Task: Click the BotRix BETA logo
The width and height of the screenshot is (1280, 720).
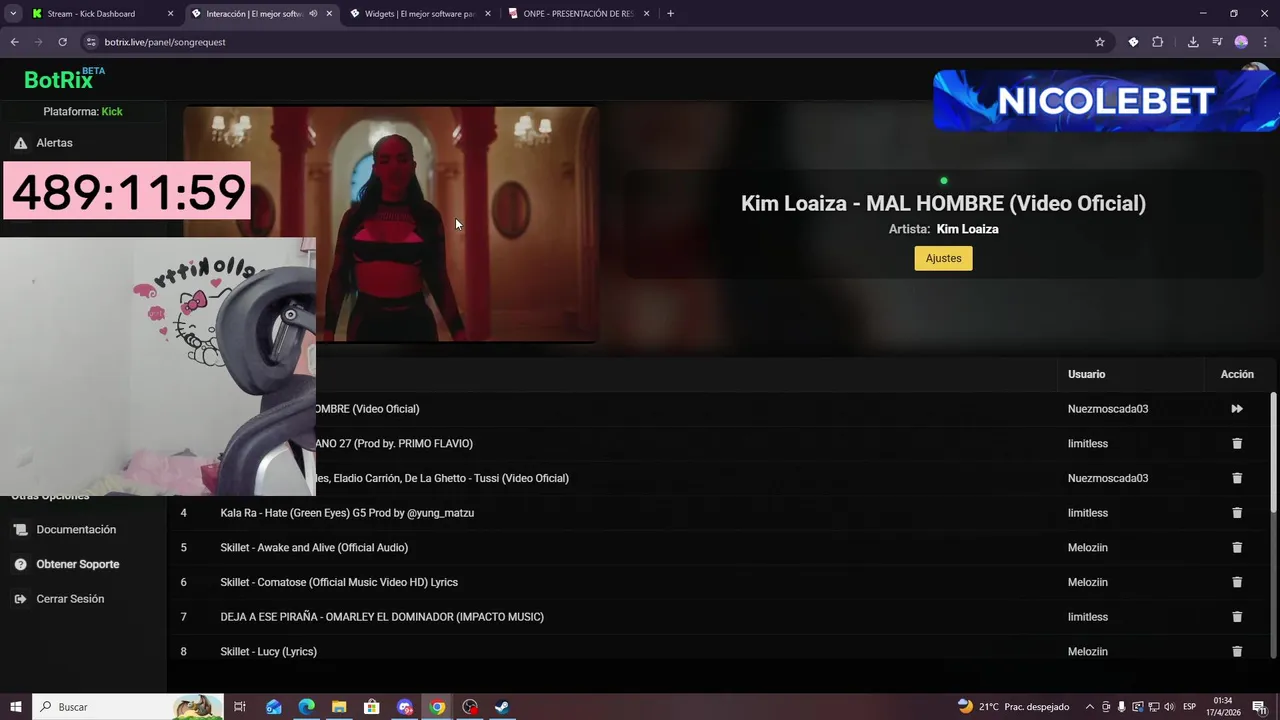Action: point(64,79)
